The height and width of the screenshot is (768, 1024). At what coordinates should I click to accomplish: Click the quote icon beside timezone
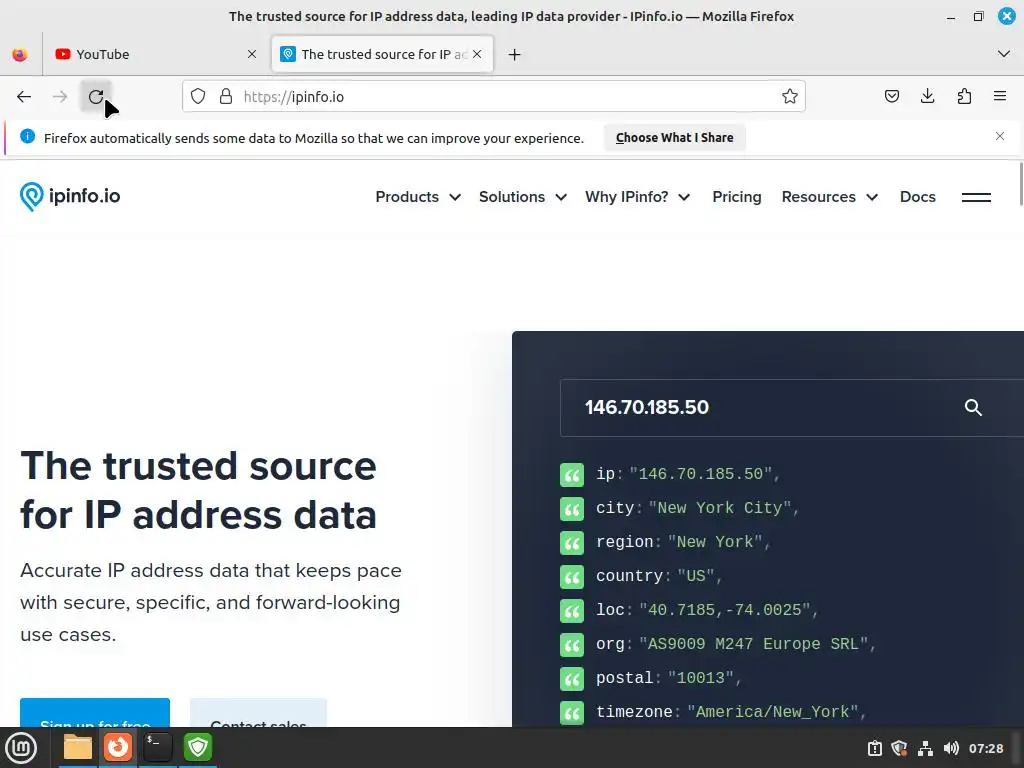coord(571,712)
